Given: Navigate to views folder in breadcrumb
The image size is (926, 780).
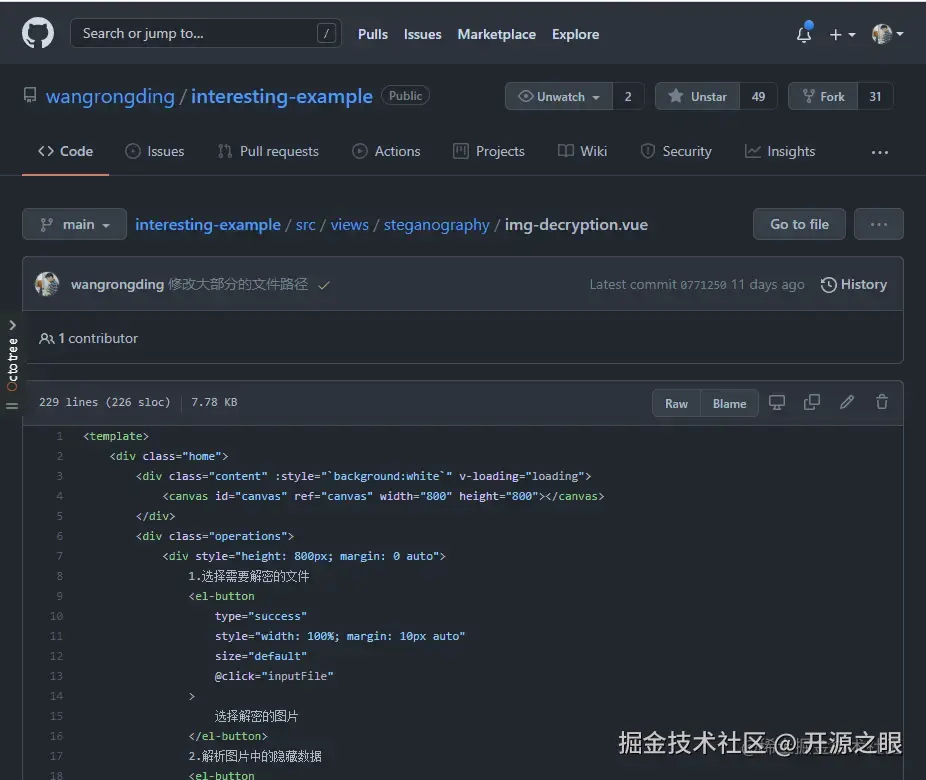Looking at the screenshot, I should [349, 225].
